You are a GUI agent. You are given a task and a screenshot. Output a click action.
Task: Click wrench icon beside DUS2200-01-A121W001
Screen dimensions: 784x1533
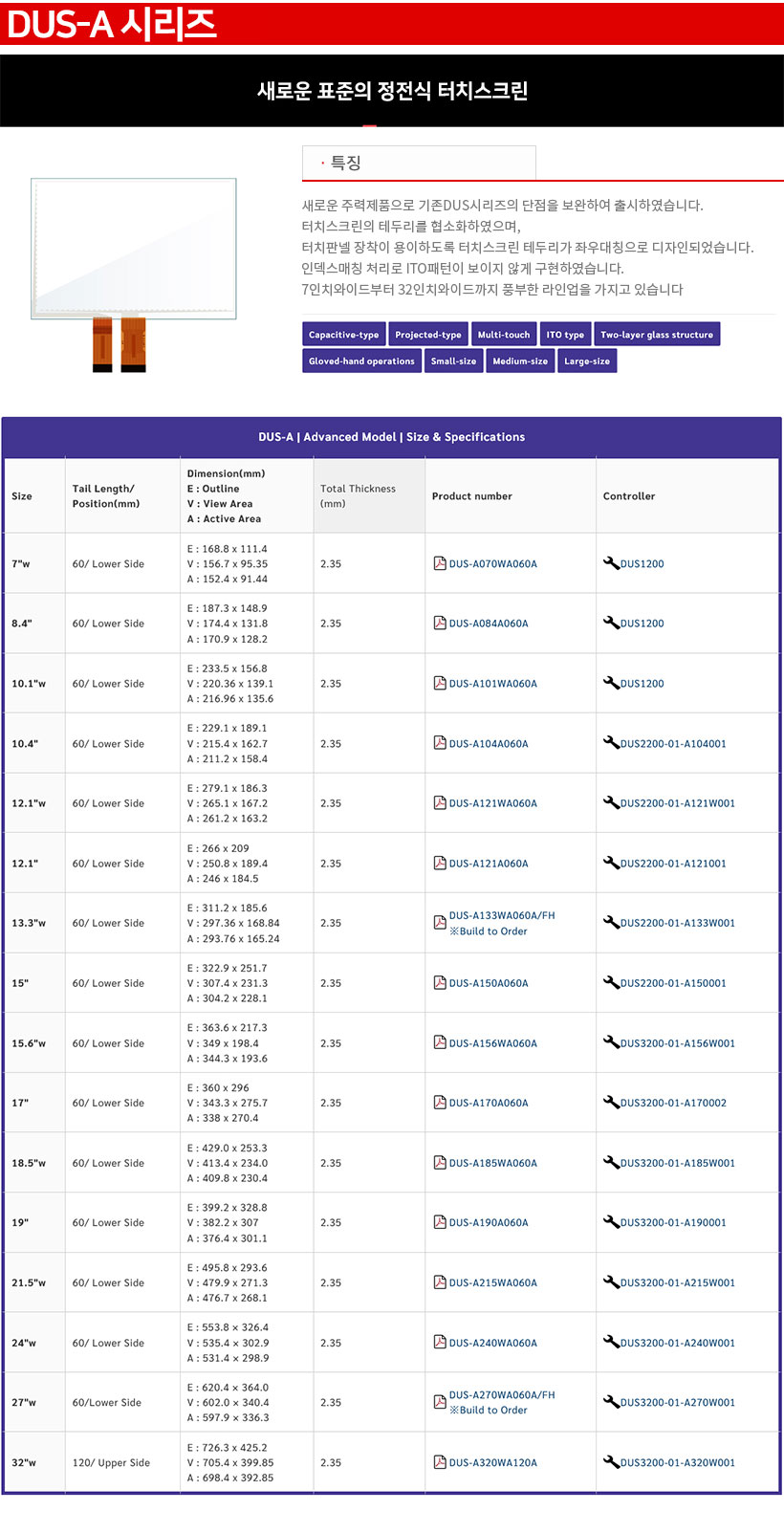pyautogui.click(x=611, y=803)
